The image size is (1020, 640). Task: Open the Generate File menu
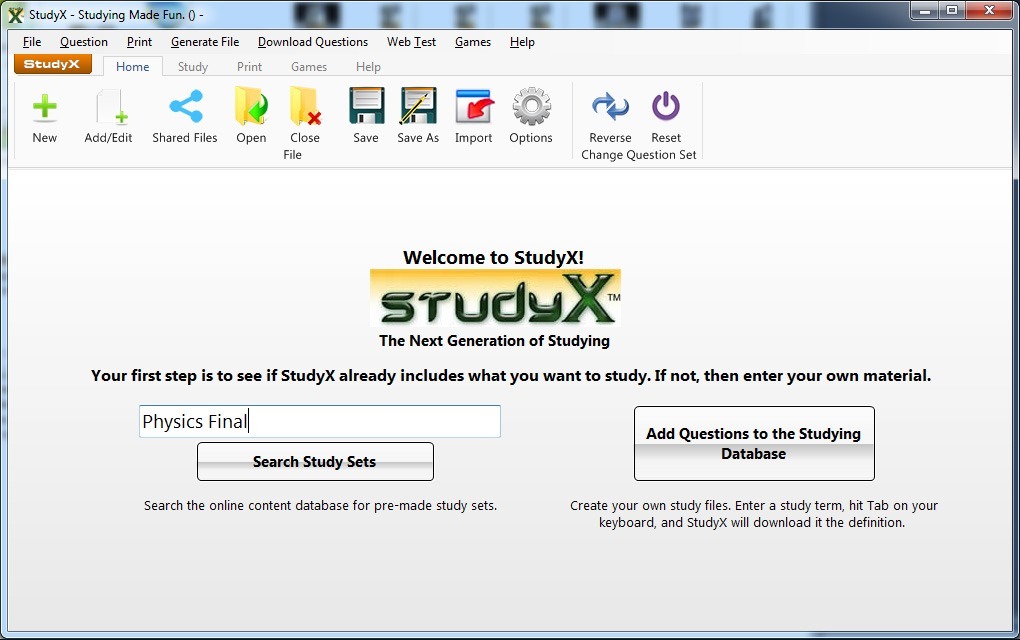(x=205, y=42)
